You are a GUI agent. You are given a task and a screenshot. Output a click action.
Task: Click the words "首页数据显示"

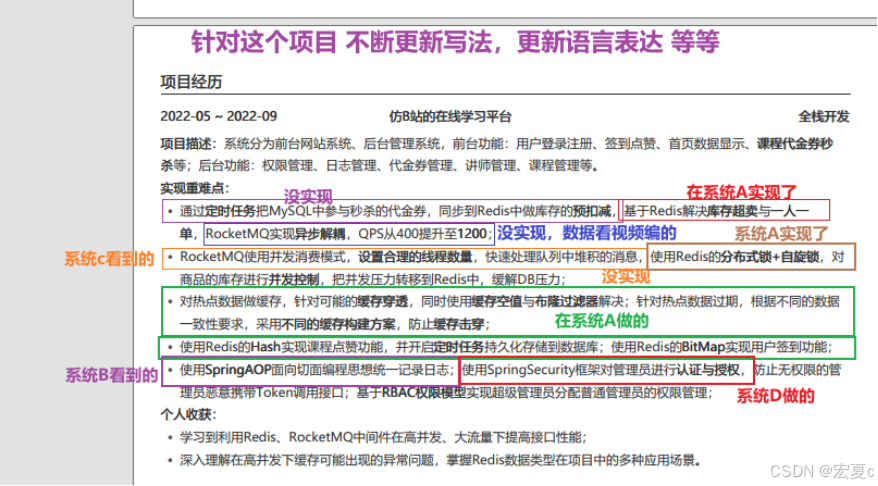click(x=706, y=144)
